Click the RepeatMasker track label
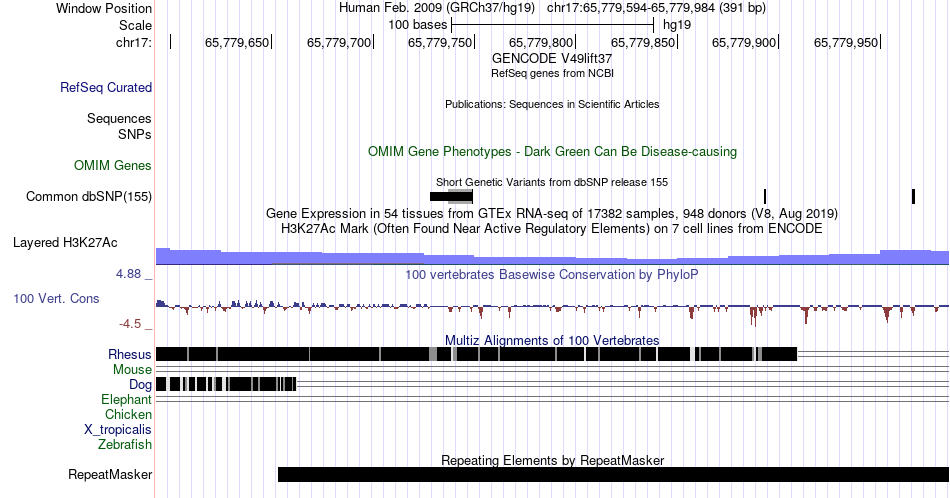The image size is (950, 498). (110, 474)
